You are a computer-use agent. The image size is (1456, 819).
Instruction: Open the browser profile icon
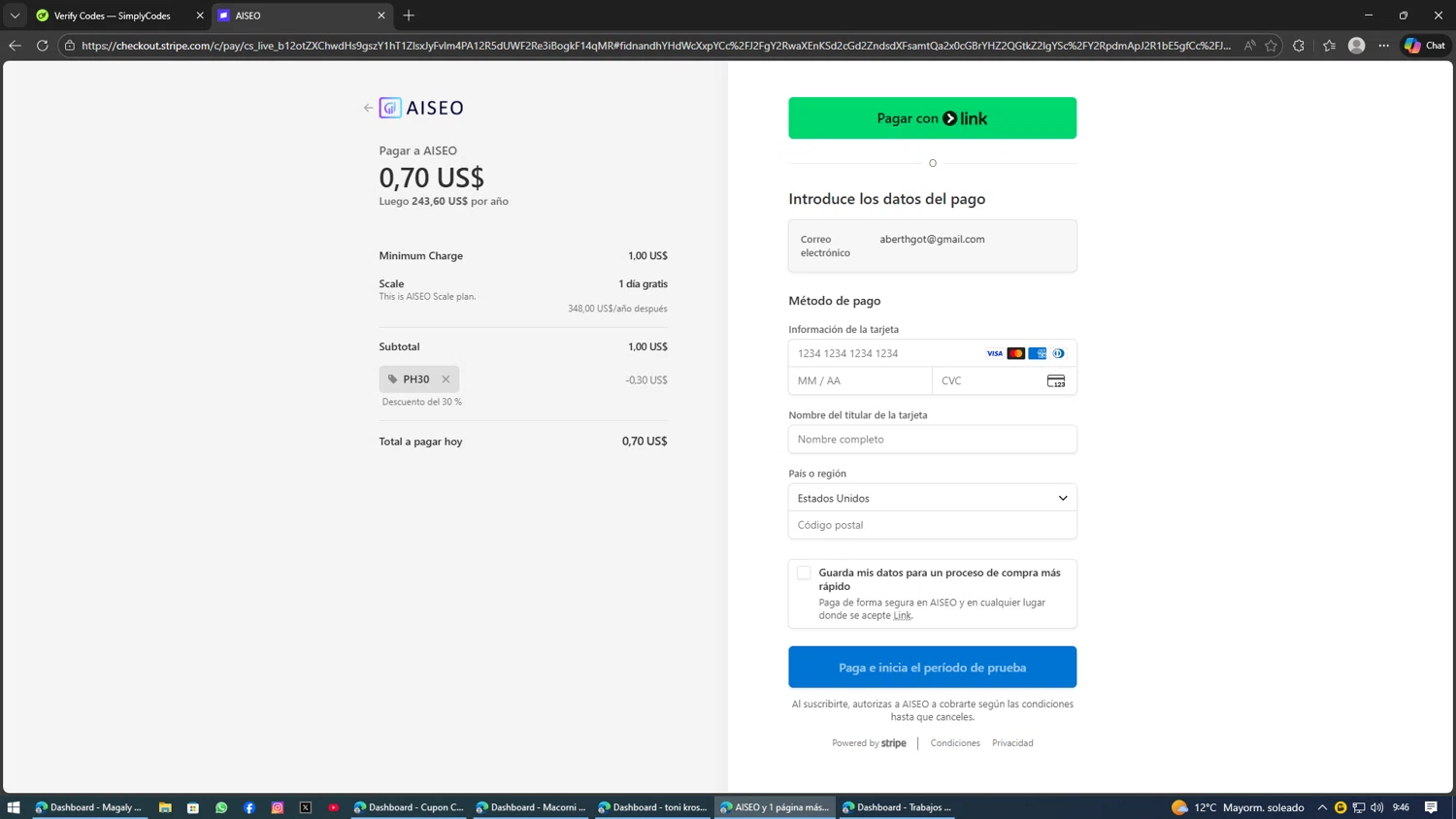pos(1357,46)
